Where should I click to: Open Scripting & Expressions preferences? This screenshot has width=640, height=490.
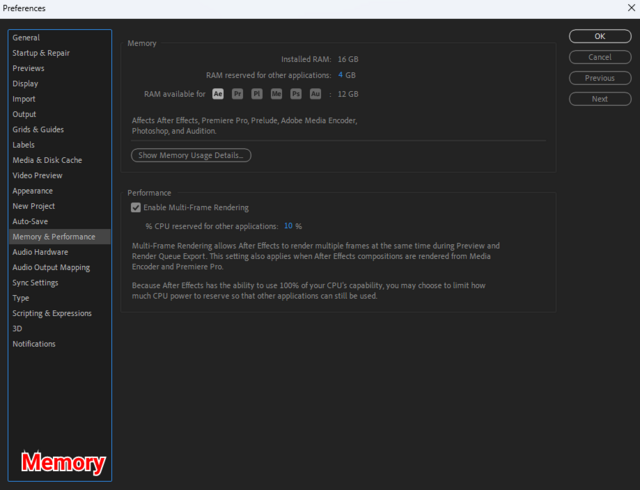pos(53,313)
